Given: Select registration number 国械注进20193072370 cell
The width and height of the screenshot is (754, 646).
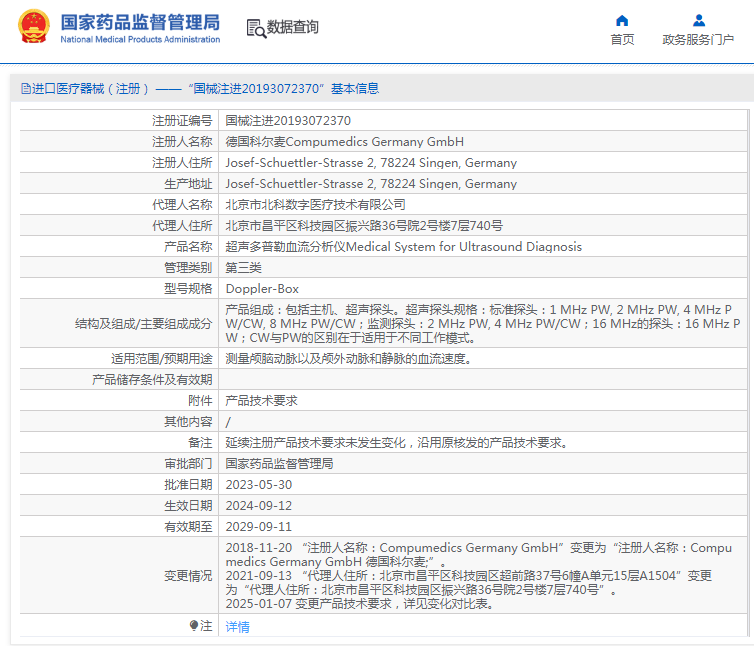Looking at the screenshot, I should (288, 120).
